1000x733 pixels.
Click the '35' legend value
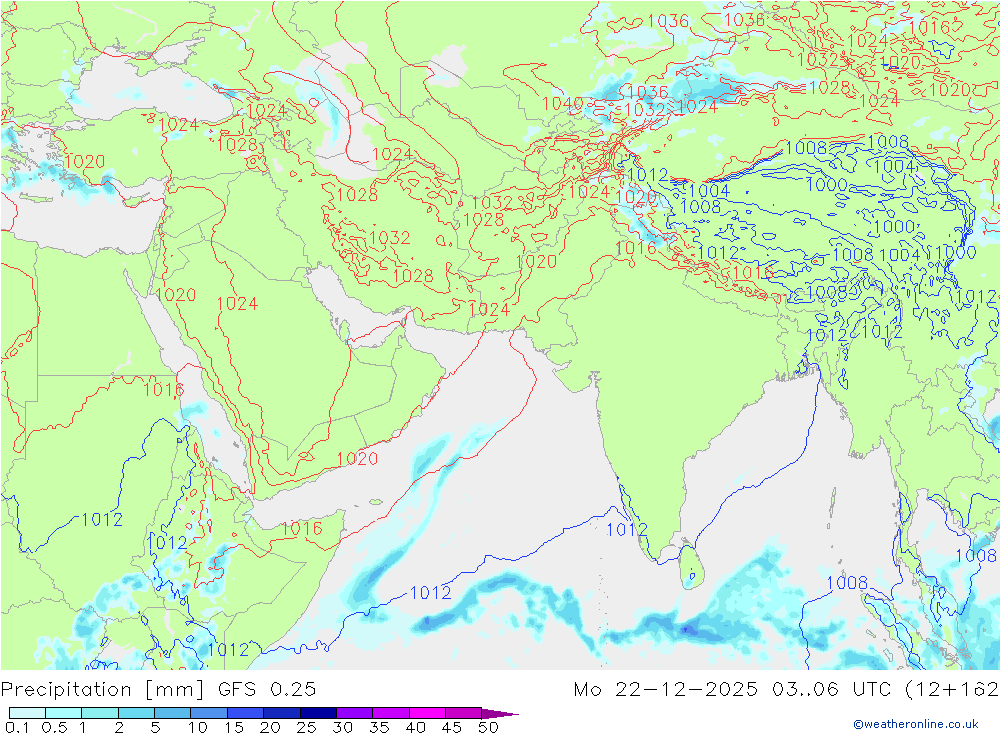[379, 727]
